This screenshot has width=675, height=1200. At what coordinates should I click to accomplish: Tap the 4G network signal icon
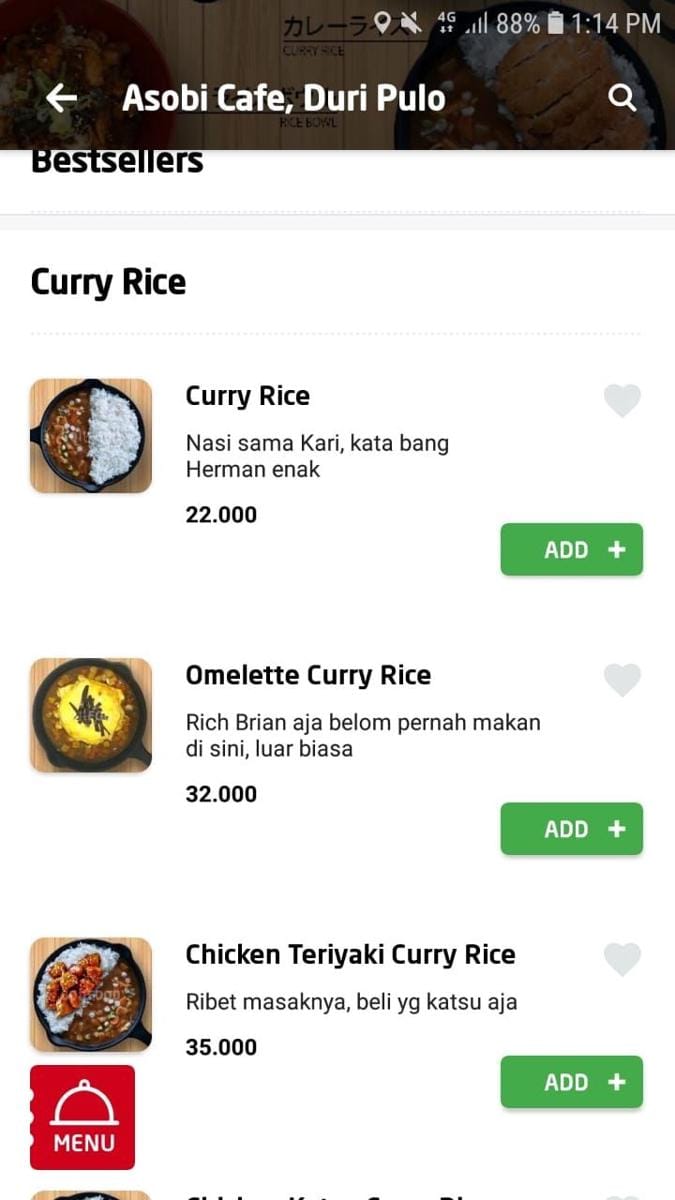coord(446,20)
